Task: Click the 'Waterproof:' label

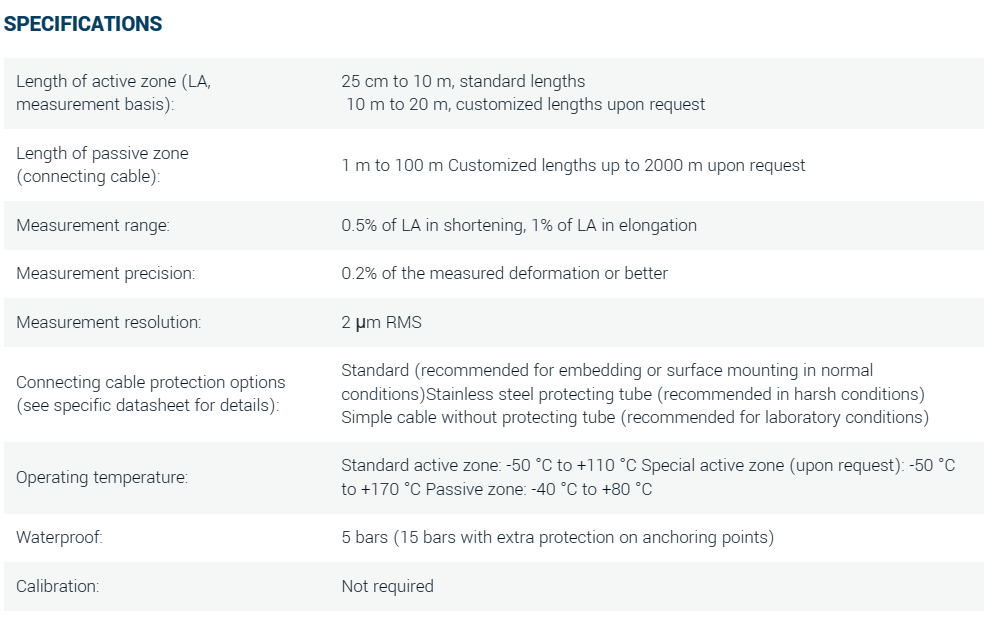Action: pos(60,538)
